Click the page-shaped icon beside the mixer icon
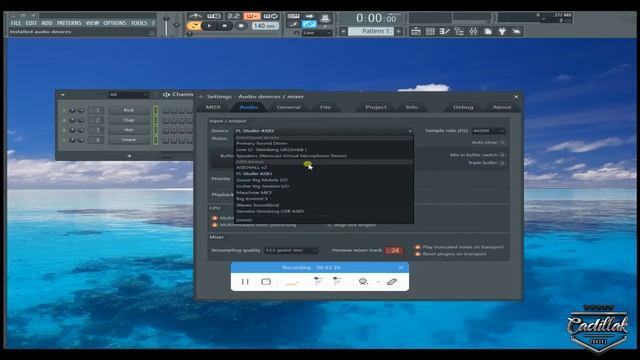The height and width of the screenshot is (360, 640). [x=488, y=31]
